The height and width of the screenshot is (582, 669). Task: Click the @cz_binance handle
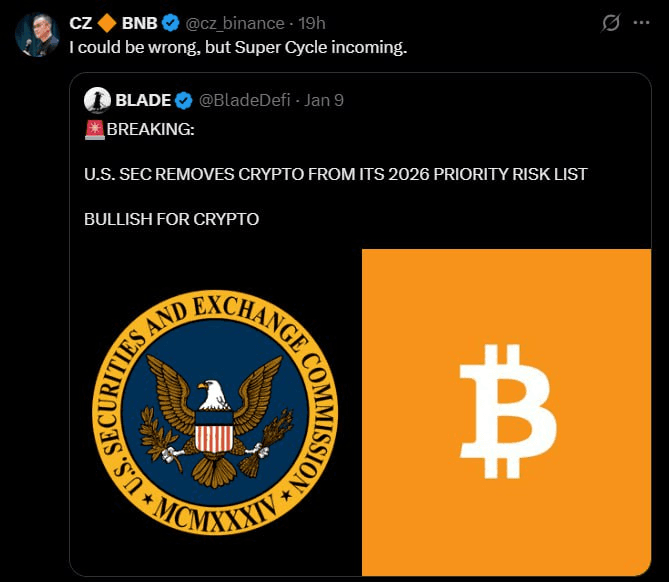point(232,23)
